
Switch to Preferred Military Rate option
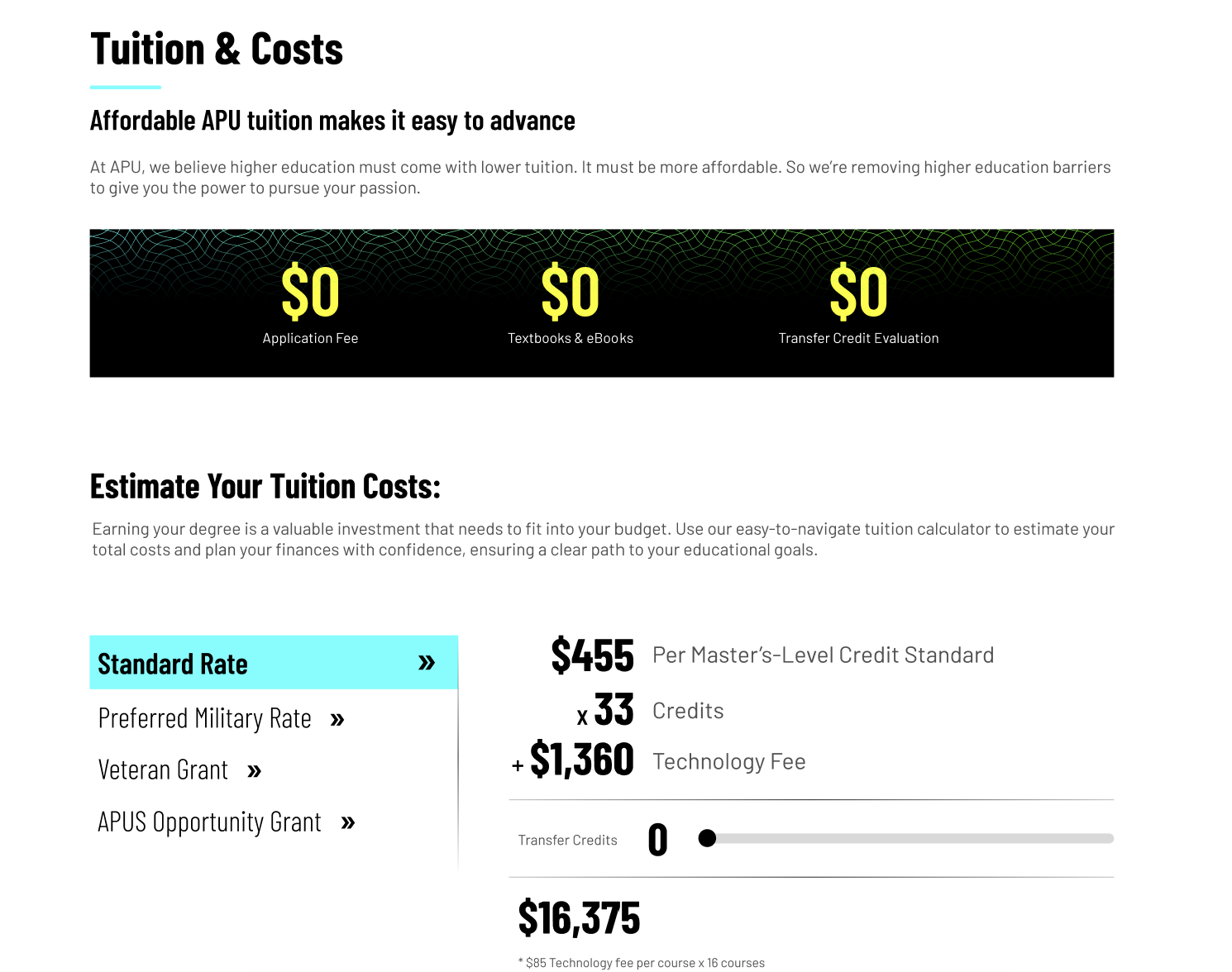point(204,718)
